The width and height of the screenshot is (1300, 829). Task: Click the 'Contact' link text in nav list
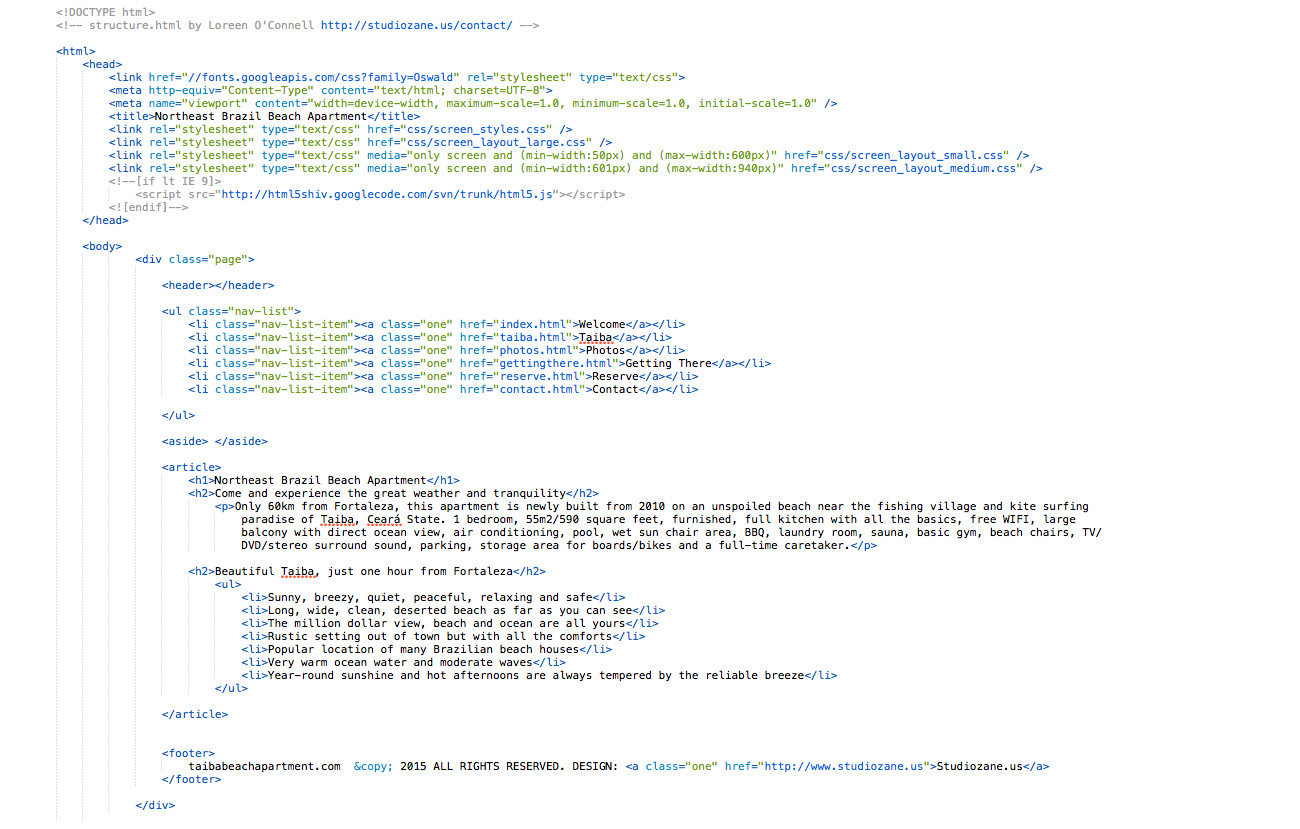click(x=616, y=389)
